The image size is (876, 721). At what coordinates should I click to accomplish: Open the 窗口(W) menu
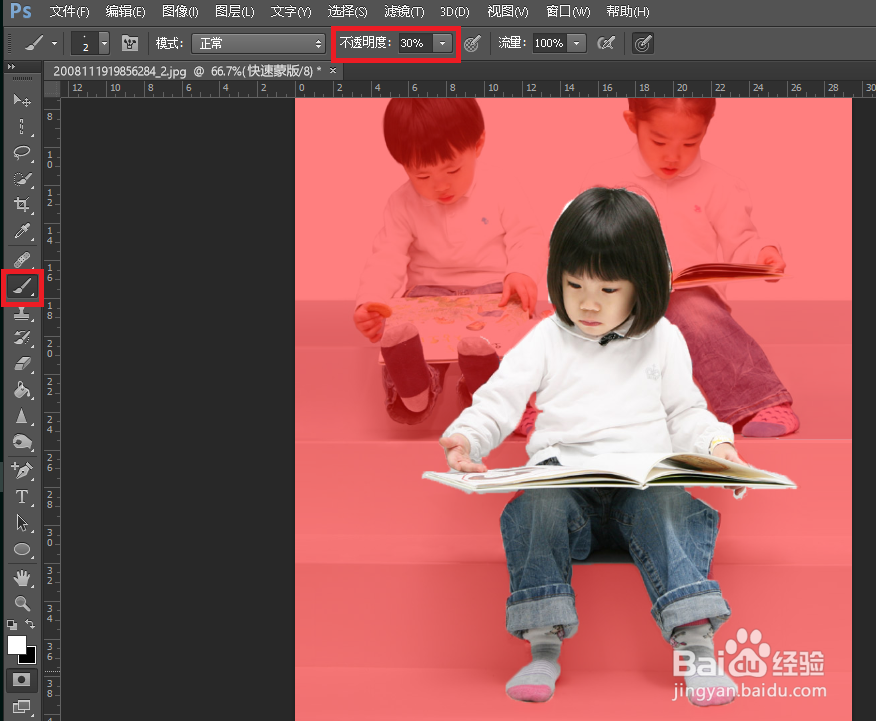pos(568,11)
